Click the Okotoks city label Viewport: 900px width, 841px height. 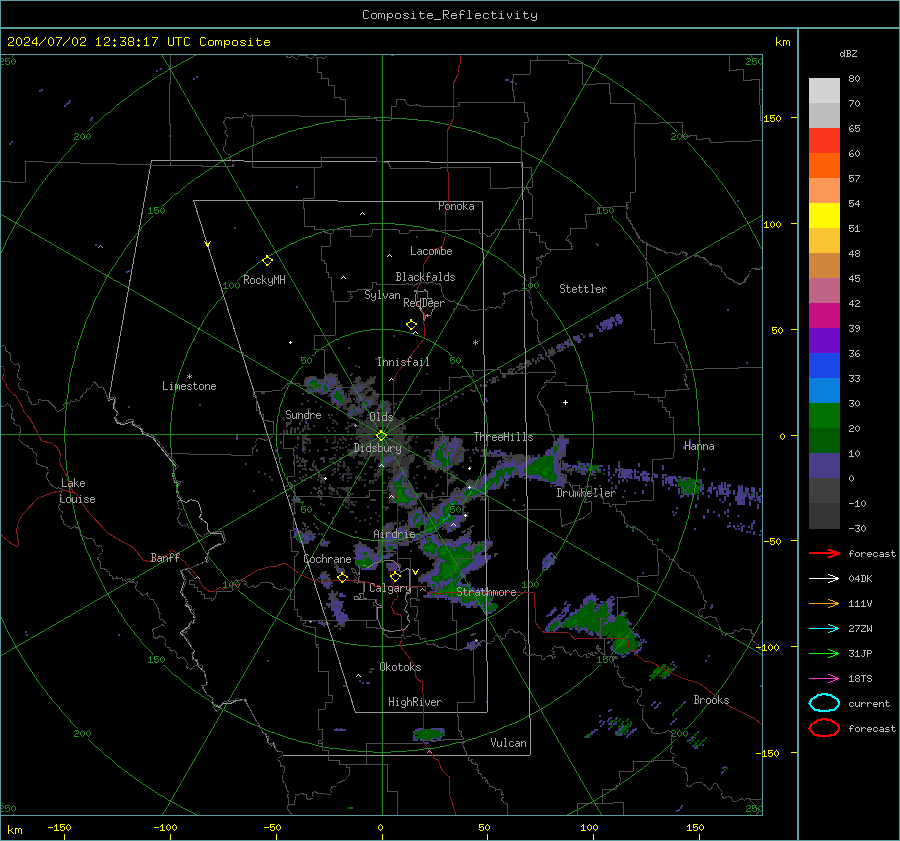pos(400,667)
